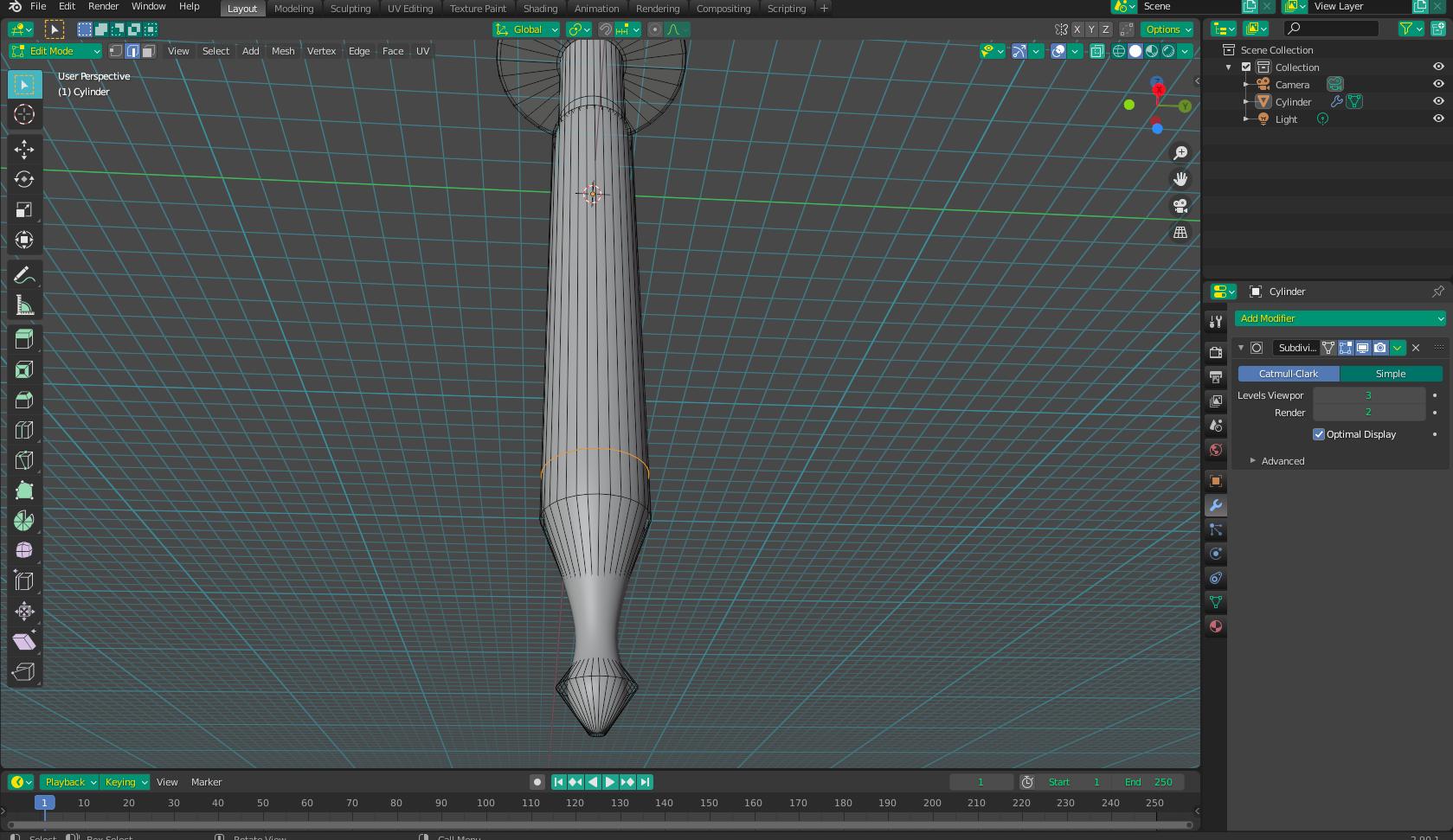Viewport: 1453px width, 840px height.
Task: Select Catmull-Clark subdivision type
Action: (1289, 374)
